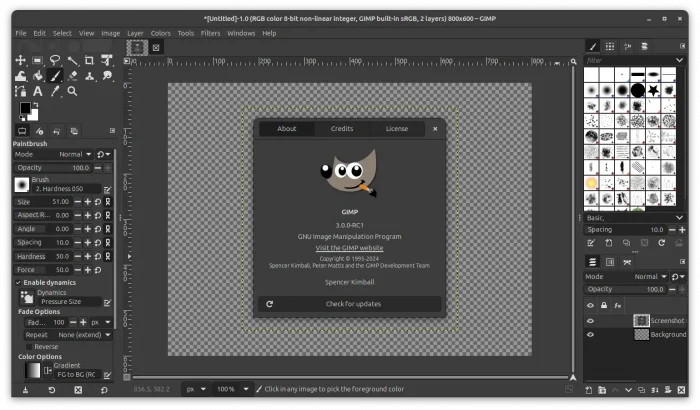
Task: Select the Color Picker eyedropper tool
Action: 55,92
